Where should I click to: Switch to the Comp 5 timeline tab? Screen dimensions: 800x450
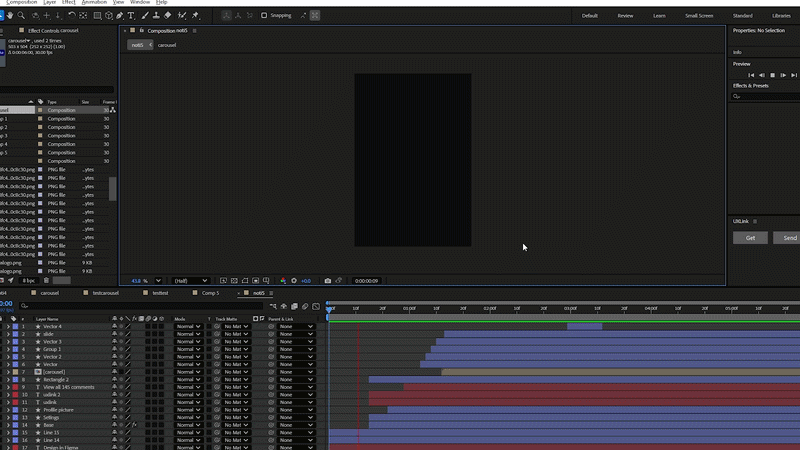pyautogui.click(x=210, y=293)
